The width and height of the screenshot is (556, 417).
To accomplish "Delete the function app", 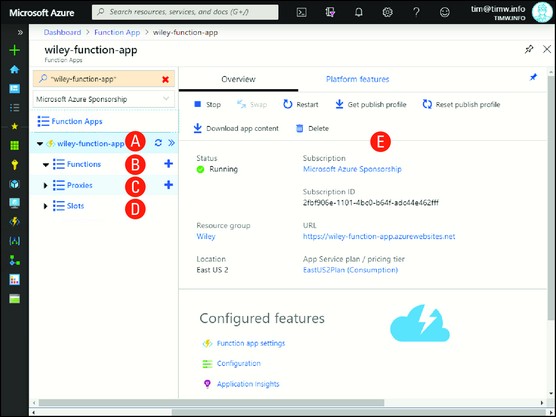I will 312,128.
